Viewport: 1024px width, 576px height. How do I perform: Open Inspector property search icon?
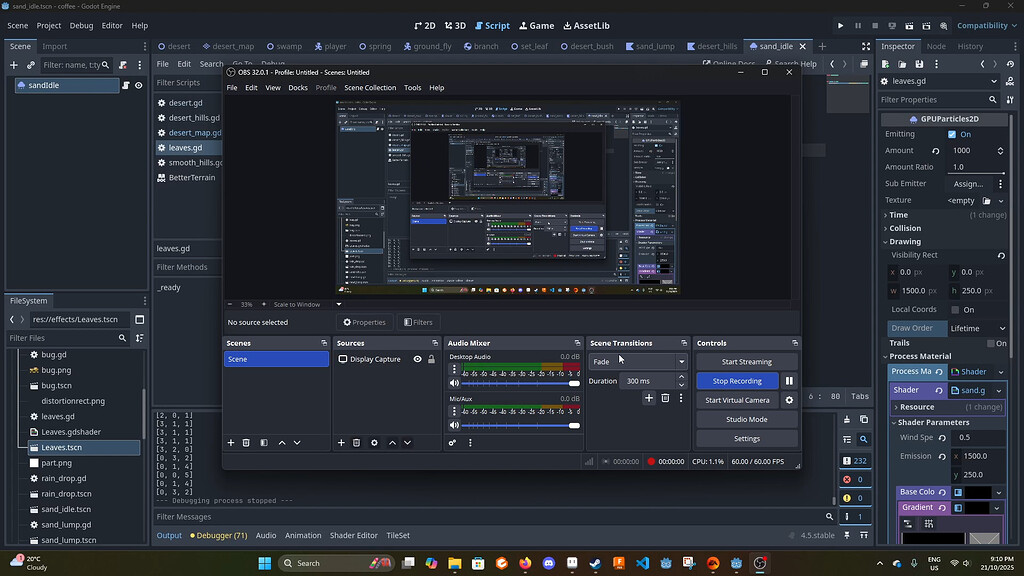993,100
